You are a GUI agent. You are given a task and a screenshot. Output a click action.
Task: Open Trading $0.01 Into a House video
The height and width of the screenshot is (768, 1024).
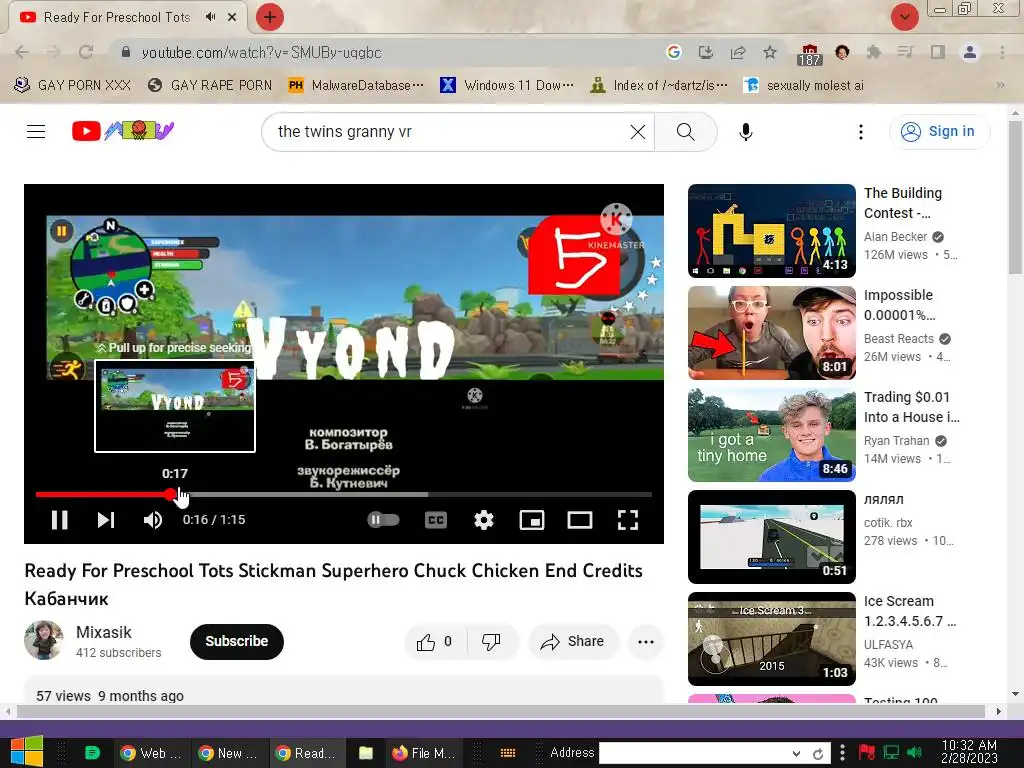point(771,435)
